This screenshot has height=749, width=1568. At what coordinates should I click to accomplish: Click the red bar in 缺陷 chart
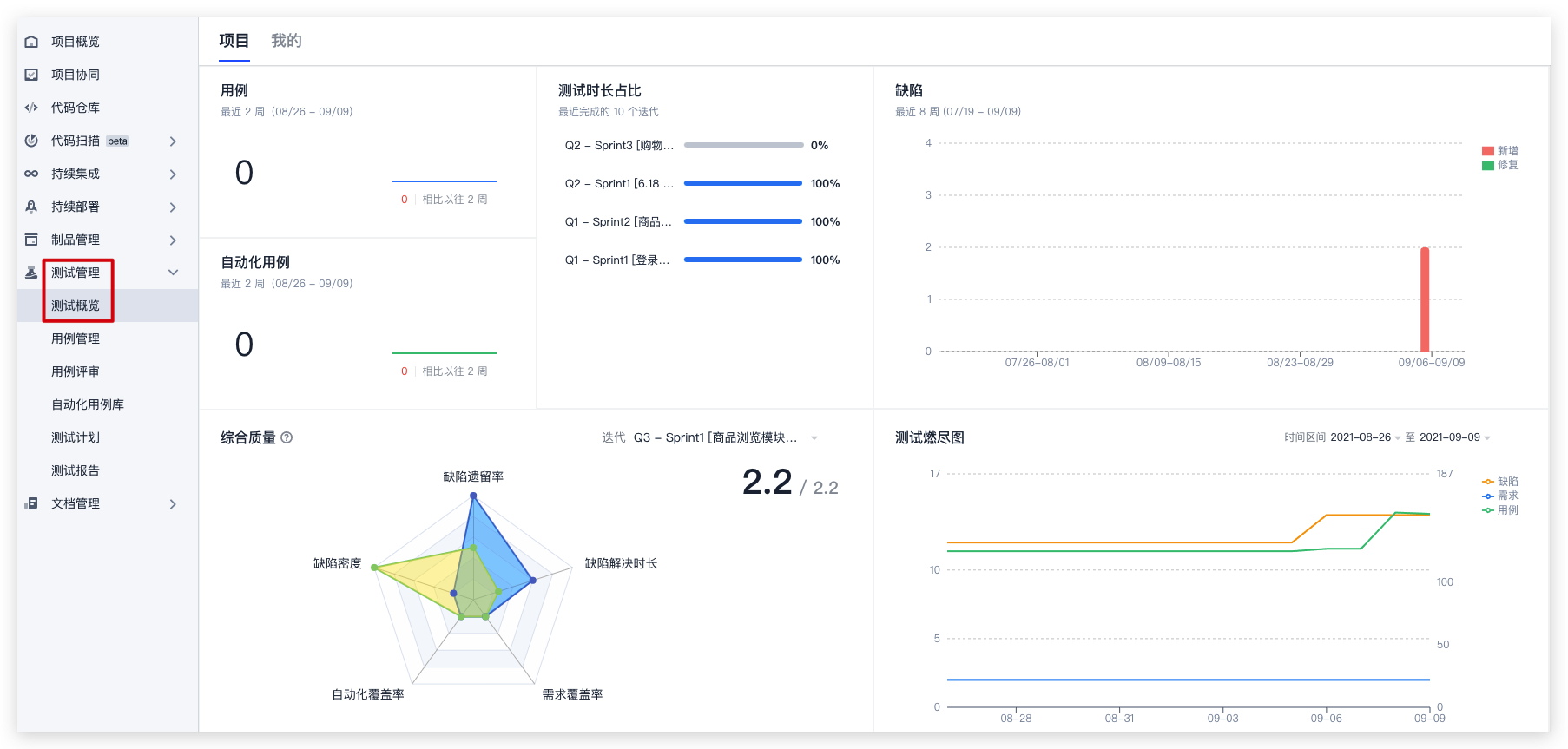(x=1425, y=299)
